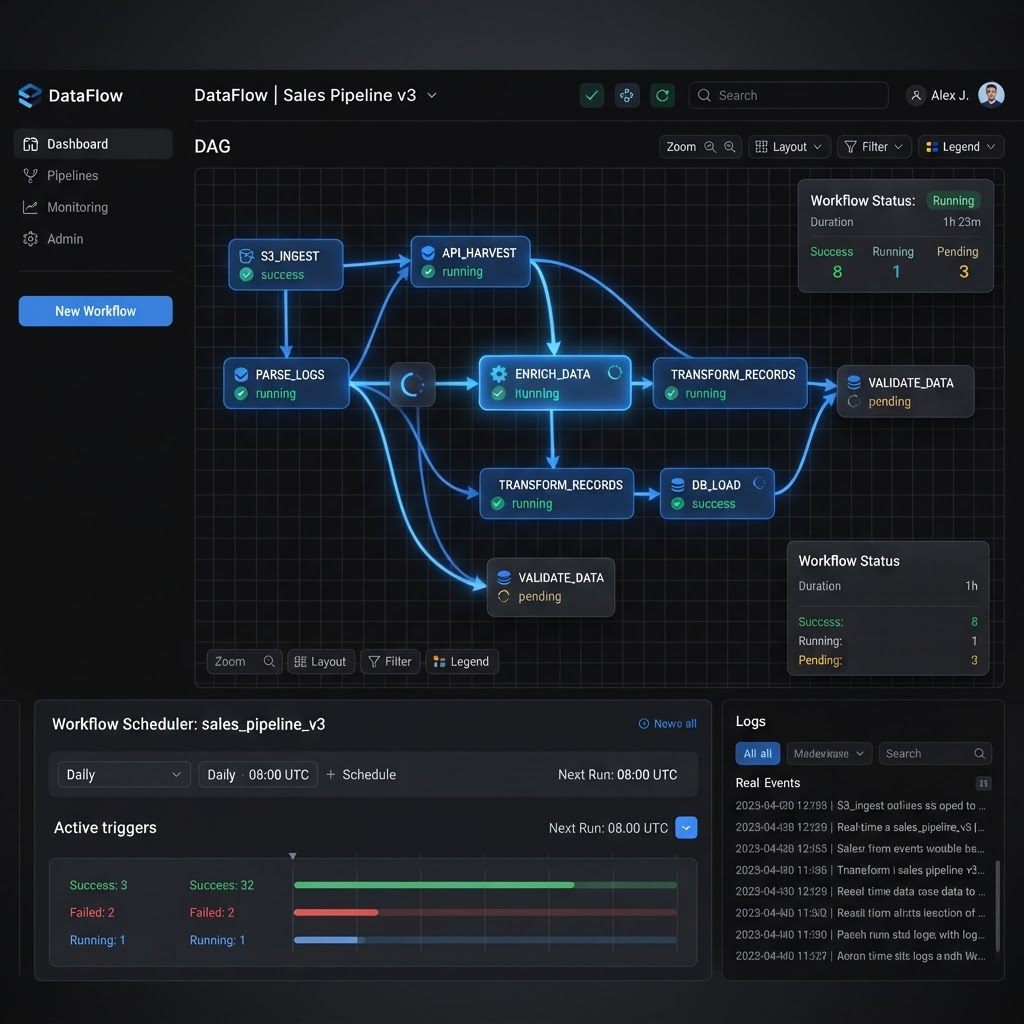The image size is (1024, 1024).
Task: Click the Running workflow status badge
Action: point(953,200)
